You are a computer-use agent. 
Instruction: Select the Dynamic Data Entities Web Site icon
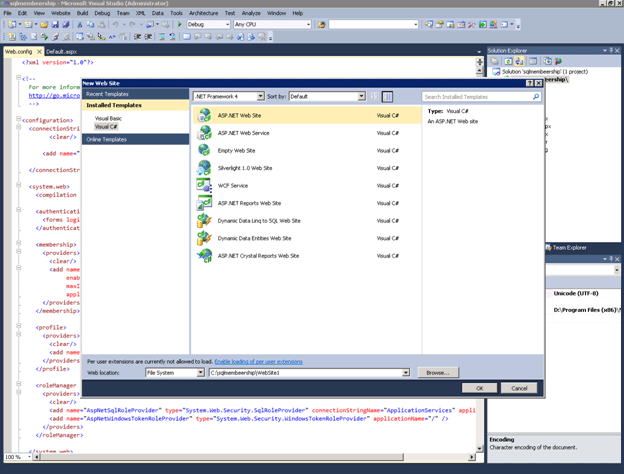(204, 238)
